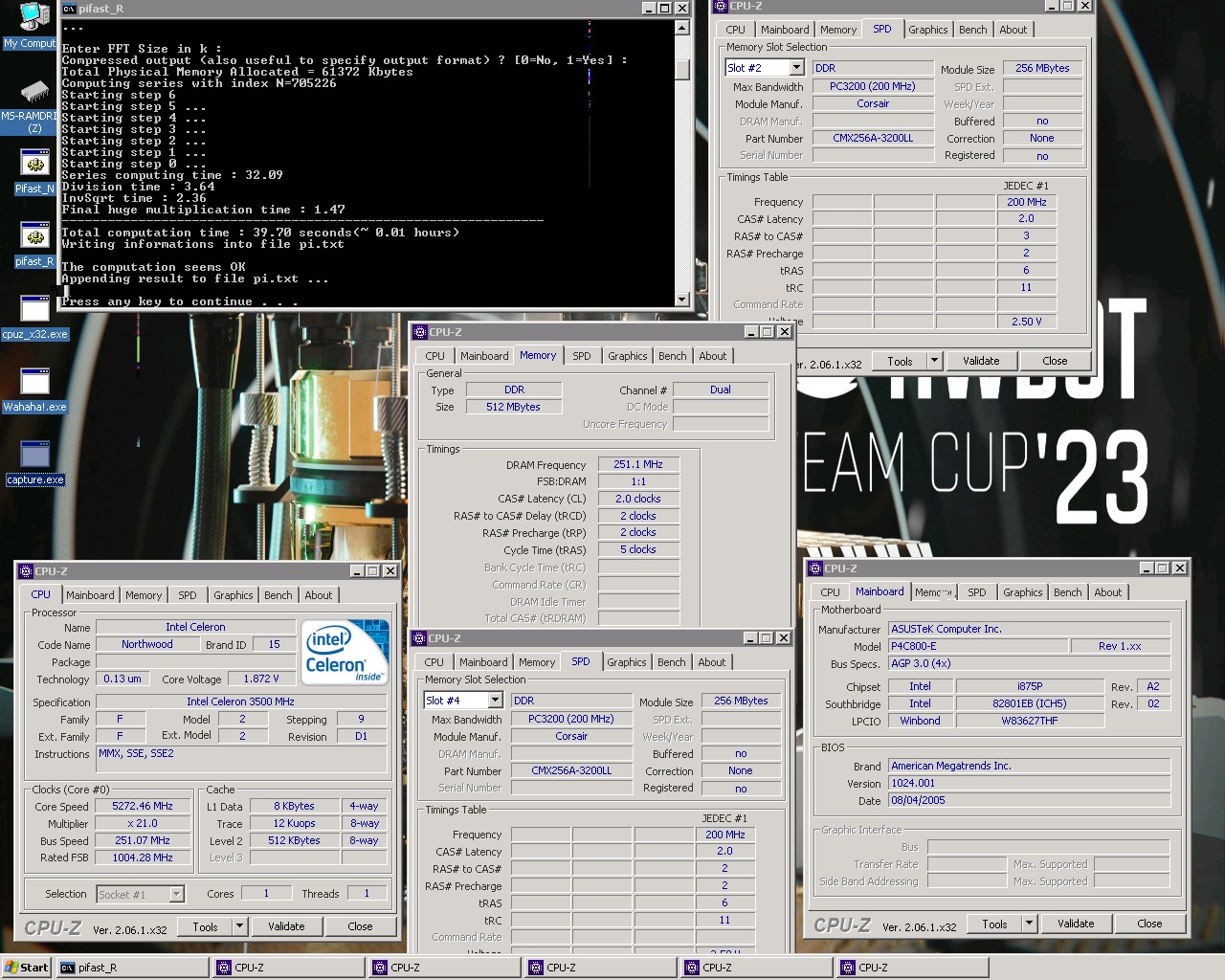
Task: Click title icon of CPU-Z Slot #4 window
Action: click(x=418, y=638)
